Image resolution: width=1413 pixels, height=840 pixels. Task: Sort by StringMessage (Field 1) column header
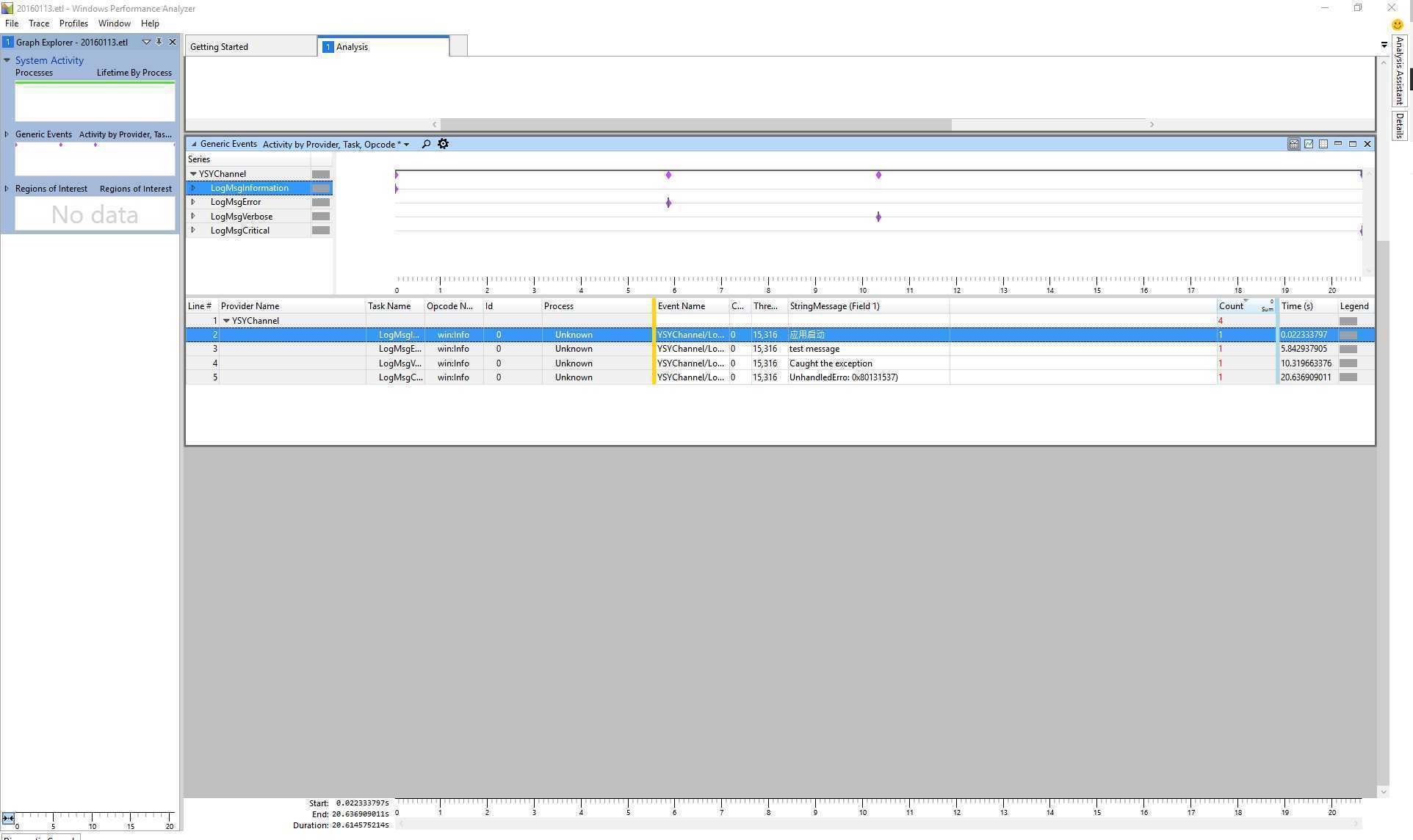click(869, 306)
